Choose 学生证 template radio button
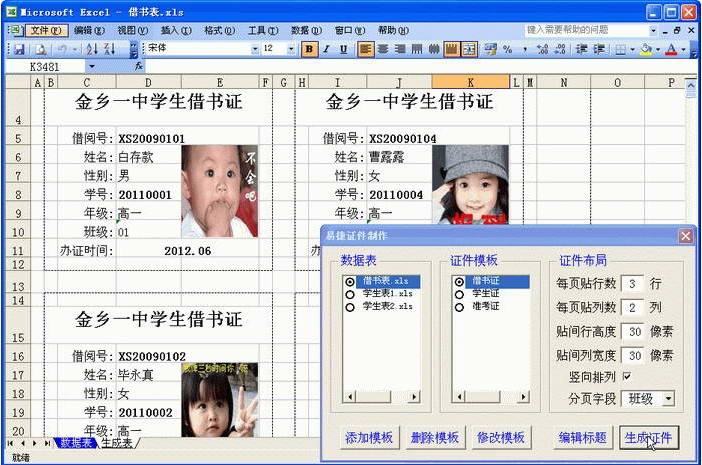Image resolution: width=702 pixels, height=465 pixels. 459,294
